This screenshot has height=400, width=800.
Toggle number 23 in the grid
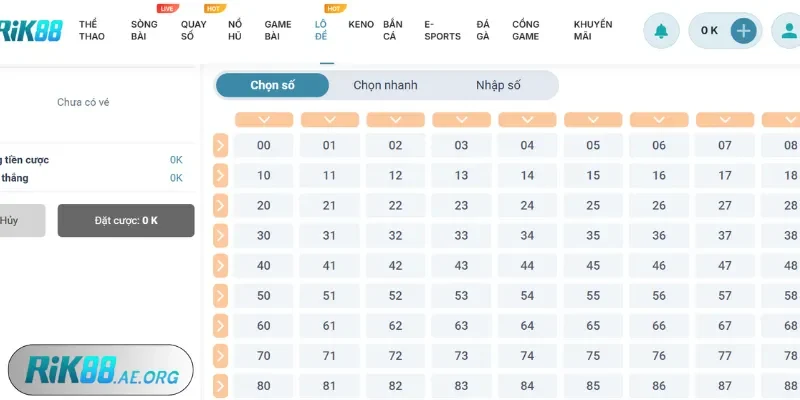pyautogui.click(x=461, y=206)
